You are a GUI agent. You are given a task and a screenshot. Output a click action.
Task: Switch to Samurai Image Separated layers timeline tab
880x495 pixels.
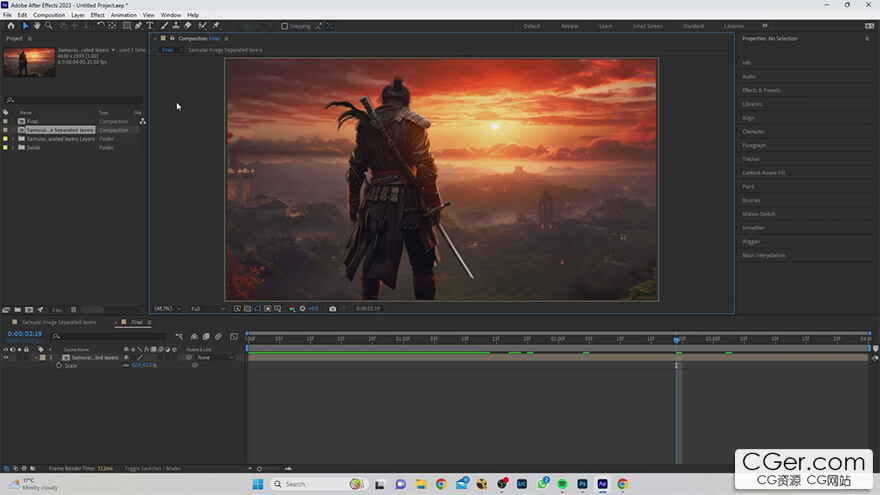(59, 323)
